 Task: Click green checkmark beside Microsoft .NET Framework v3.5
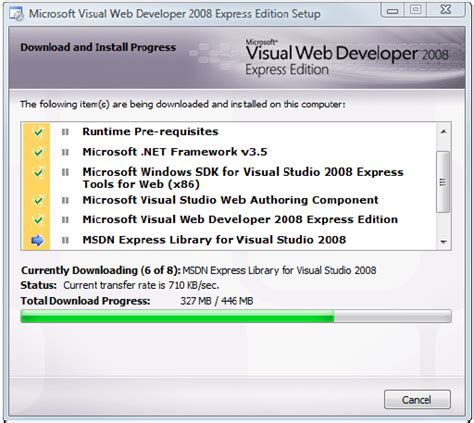pos(38,152)
